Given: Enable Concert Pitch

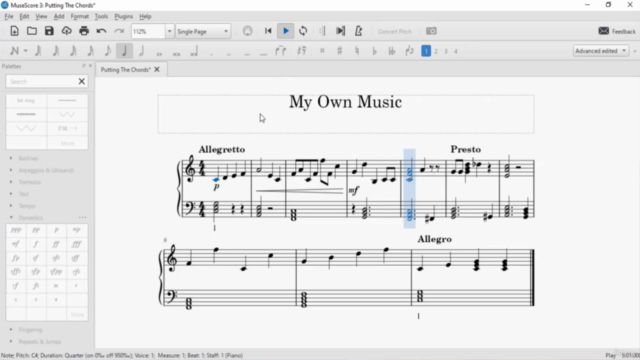Looking at the screenshot, I should pos(394,31).
